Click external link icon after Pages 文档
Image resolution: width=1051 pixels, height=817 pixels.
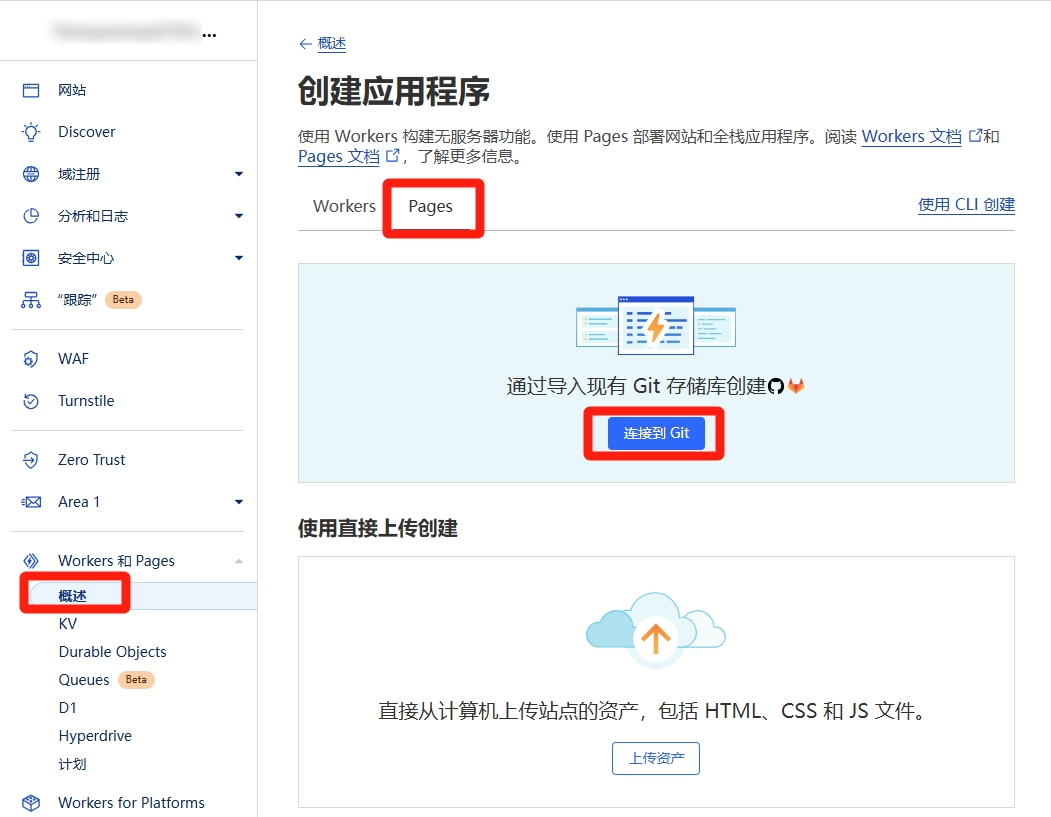pos(393,155)
